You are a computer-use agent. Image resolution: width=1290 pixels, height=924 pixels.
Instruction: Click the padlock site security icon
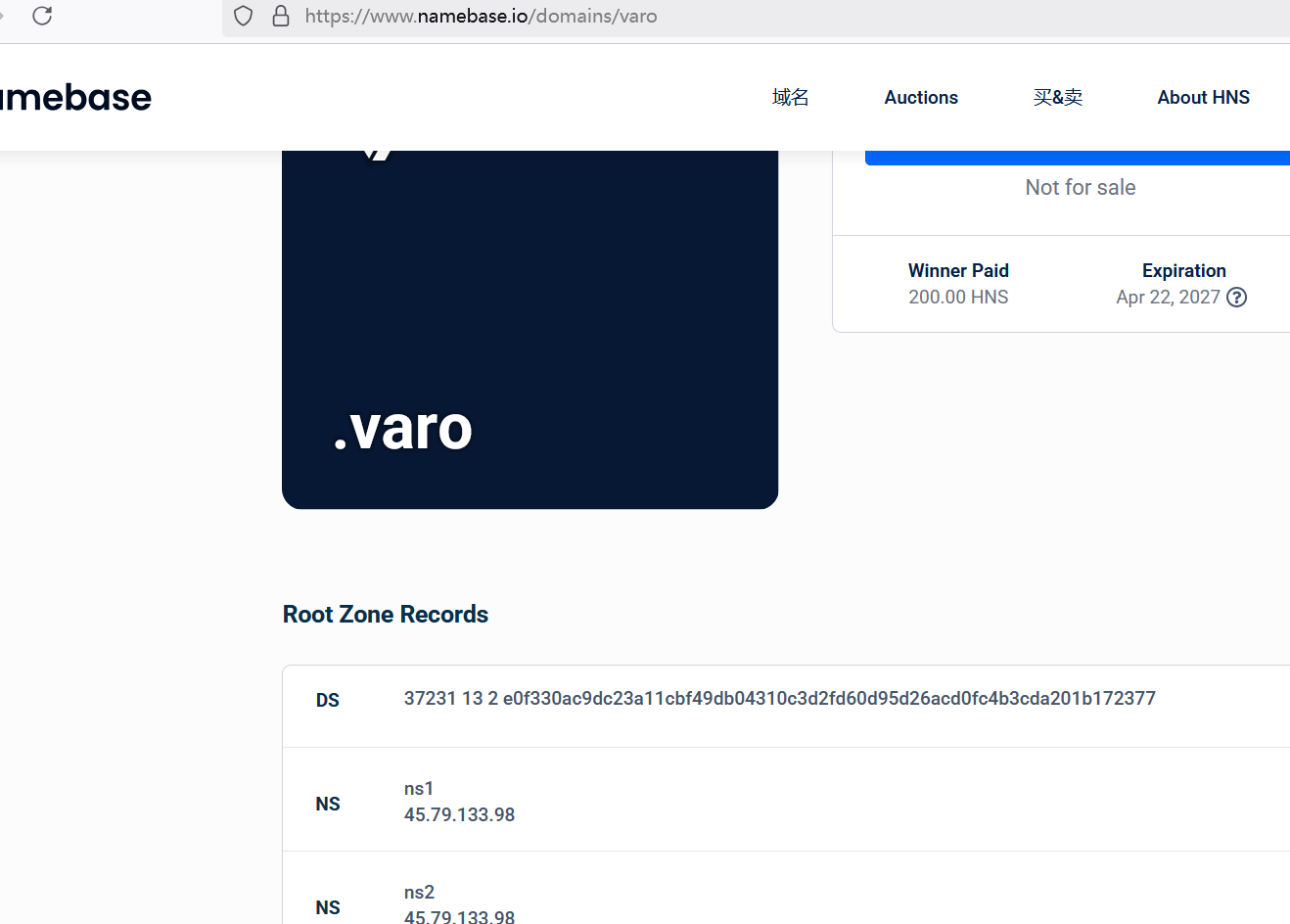click(281, 16)
